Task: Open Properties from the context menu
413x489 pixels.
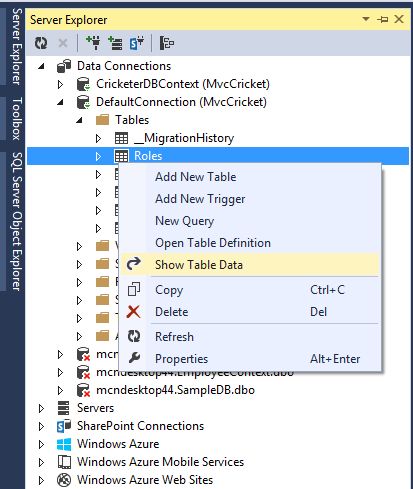Action: 250,359
